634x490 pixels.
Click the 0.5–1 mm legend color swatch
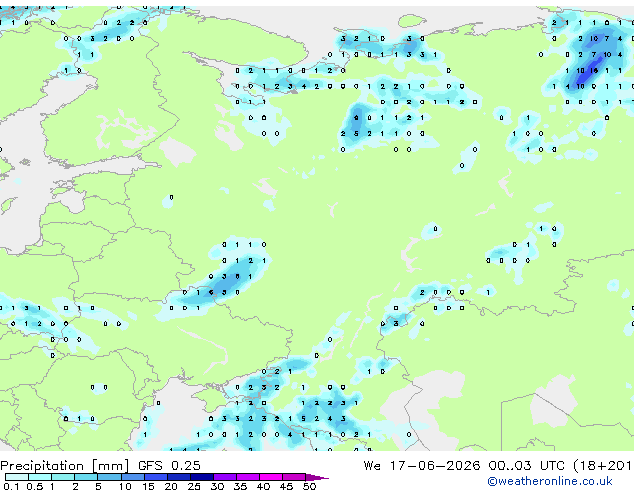pos(40,477)
